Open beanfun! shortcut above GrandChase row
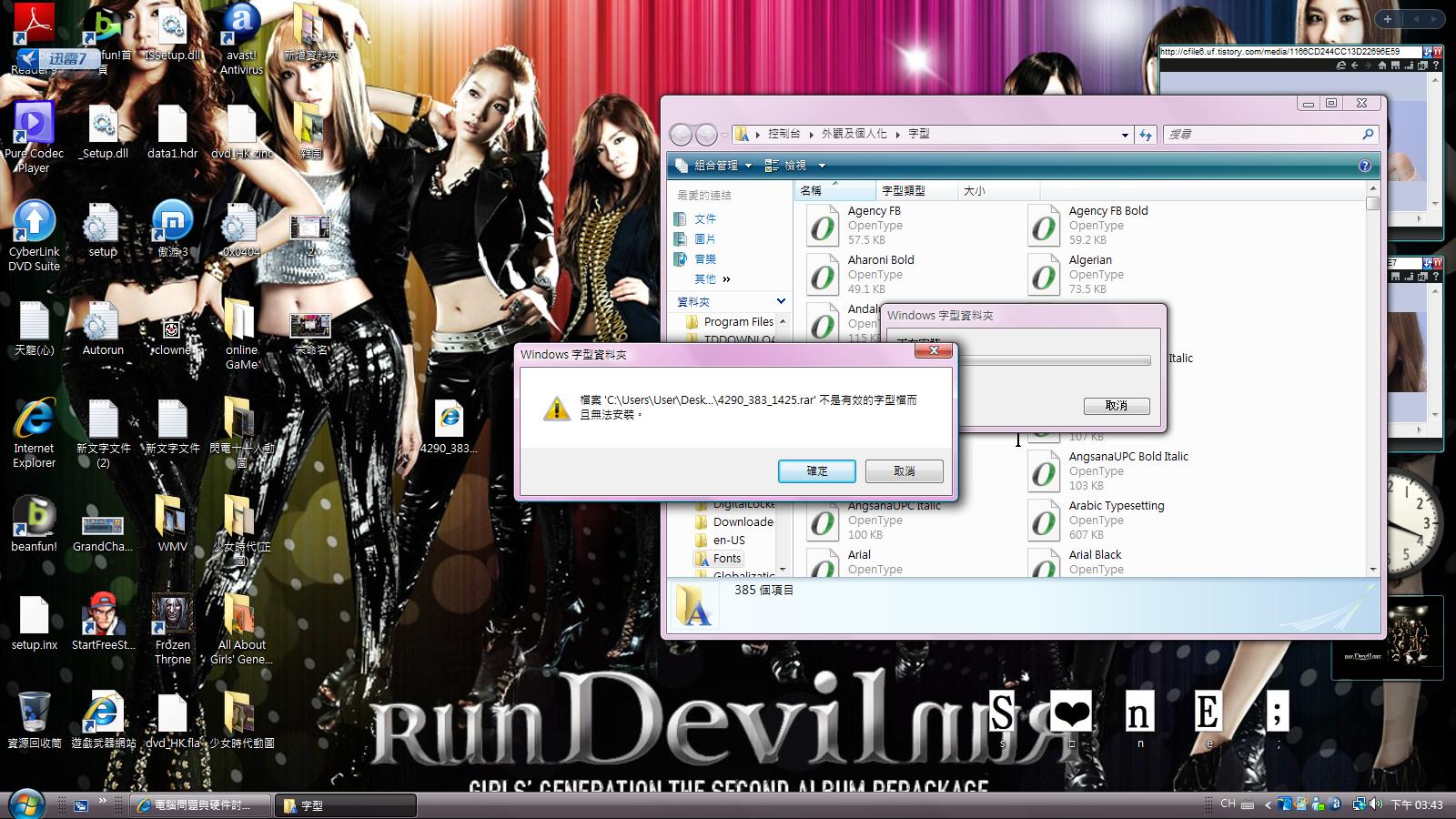The image size is (1456, 819). pos(34,524)
